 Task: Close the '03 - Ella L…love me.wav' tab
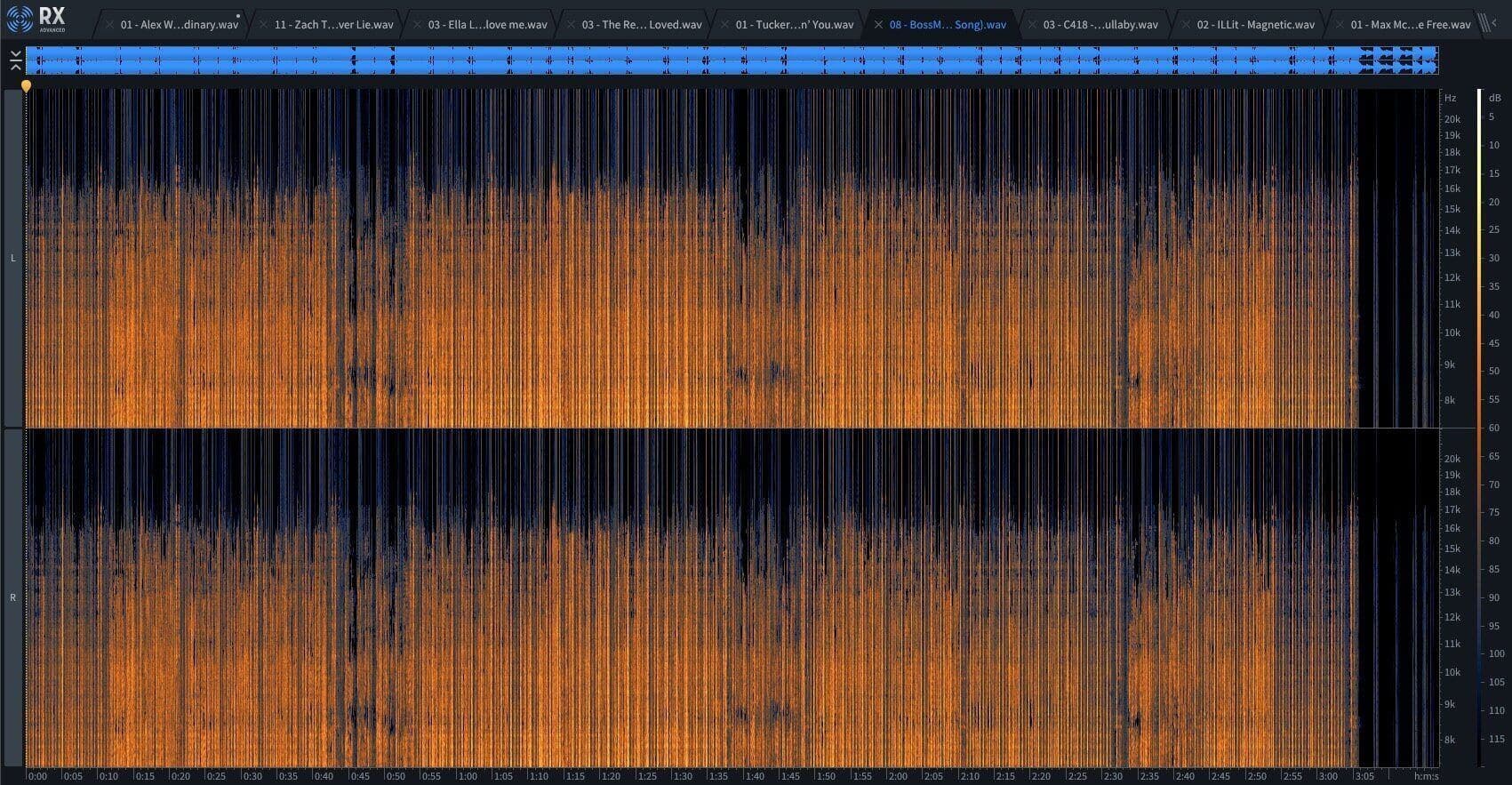tap(417, 25)
